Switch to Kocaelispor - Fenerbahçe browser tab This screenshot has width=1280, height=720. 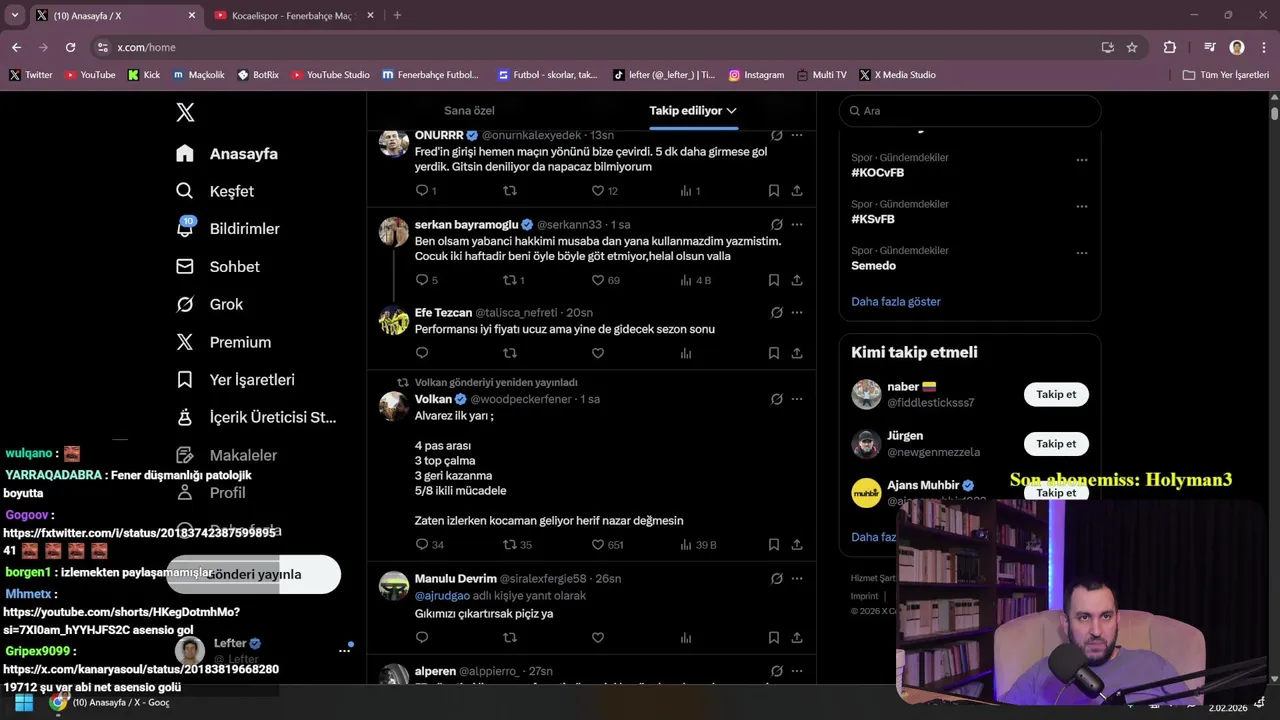[x=292, y=15]
